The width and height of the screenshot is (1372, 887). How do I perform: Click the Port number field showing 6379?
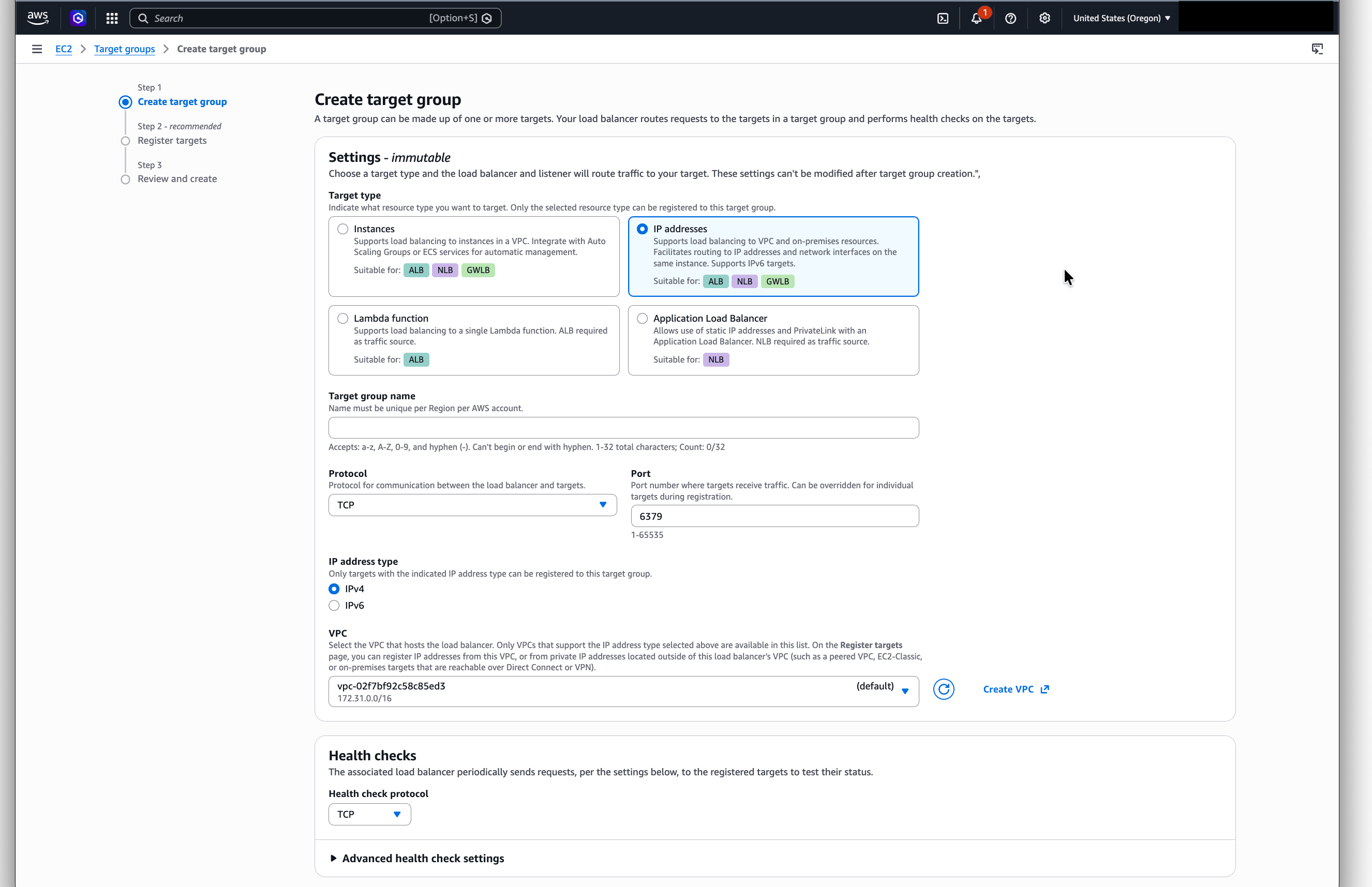click(x=774, y=516)
